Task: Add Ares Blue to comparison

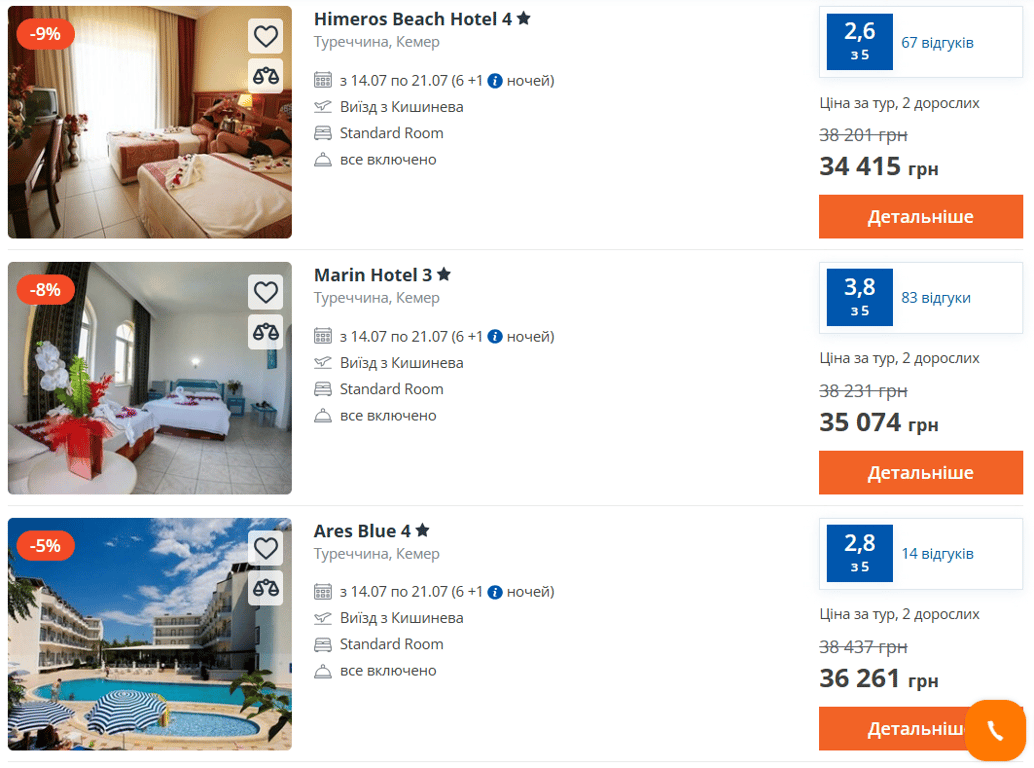Action: pyautogui.click(x=265, y=588)
